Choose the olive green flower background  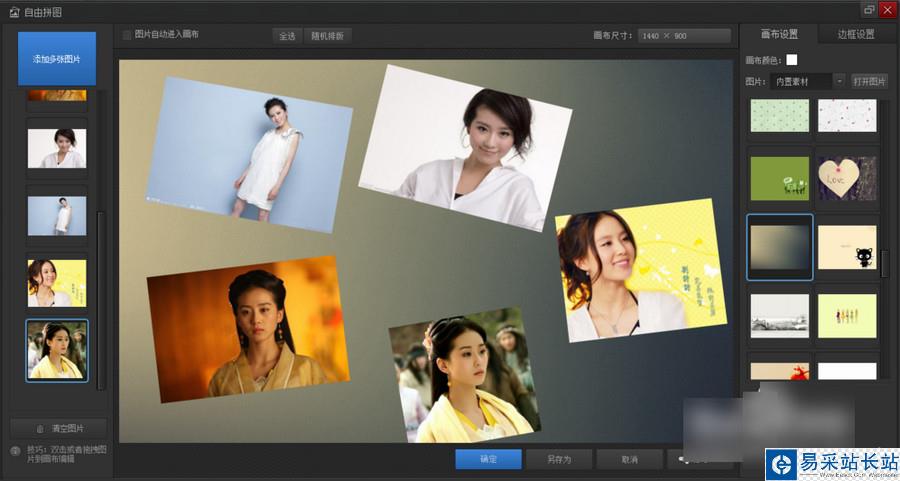(779, 179)
